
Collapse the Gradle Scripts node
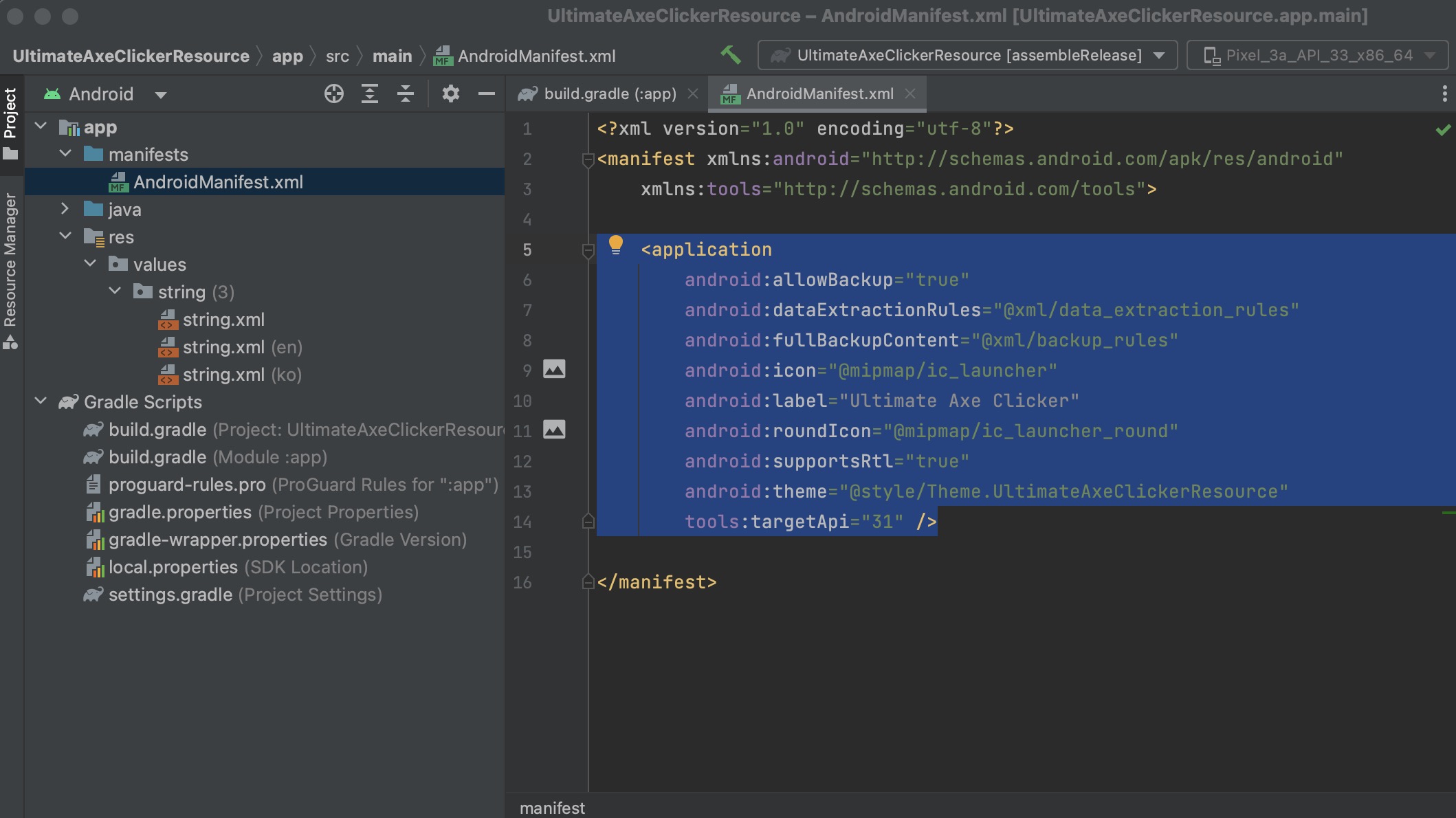pos(41,401)
